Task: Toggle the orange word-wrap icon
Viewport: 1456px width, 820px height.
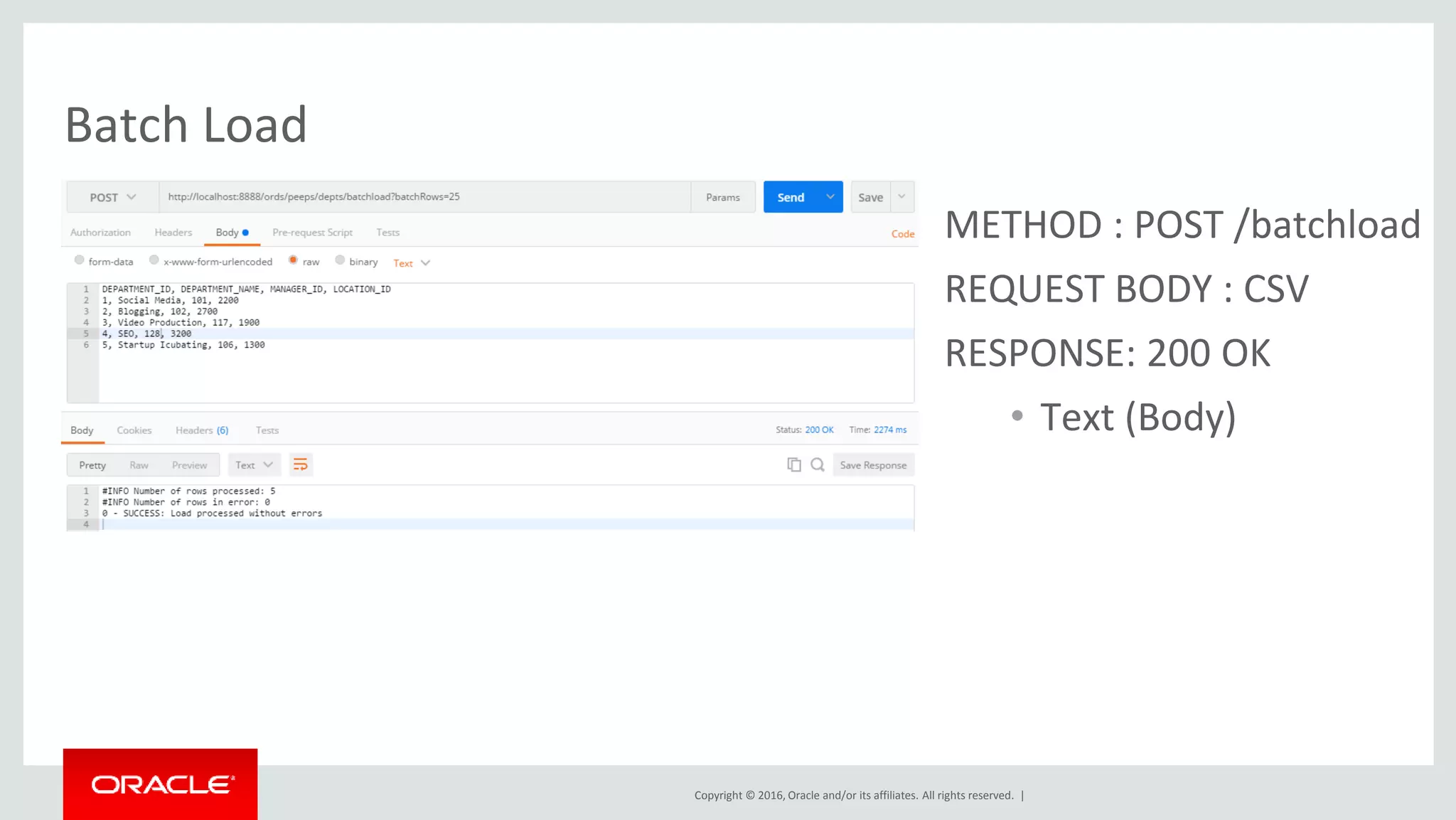Action: [301, 464]
